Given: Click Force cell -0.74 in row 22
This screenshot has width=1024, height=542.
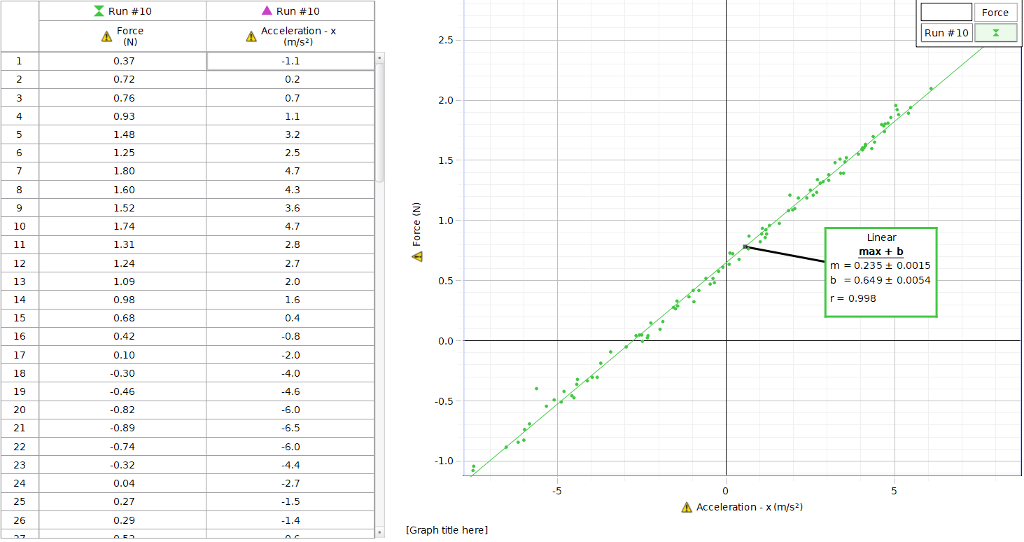Looking at the screenshot, I should point(123,447).
